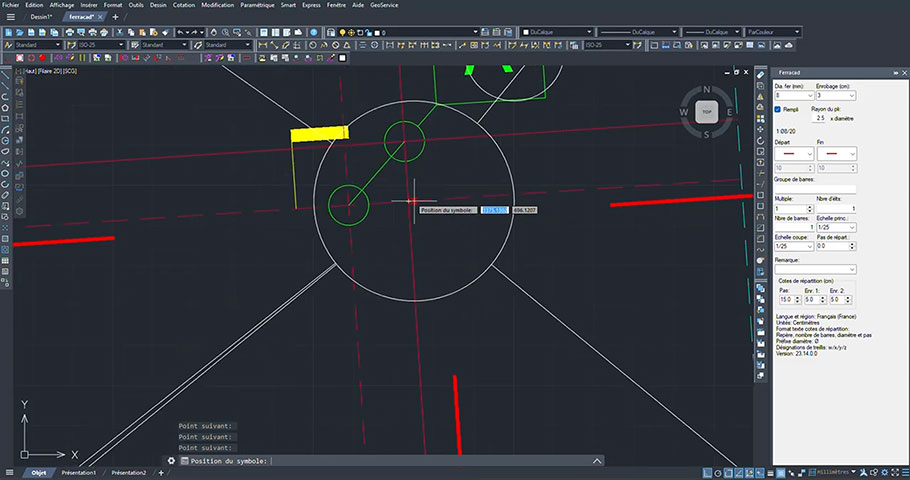Click the hamburger menu icon below Fichier
910x480 pixels.
(10, 17)
